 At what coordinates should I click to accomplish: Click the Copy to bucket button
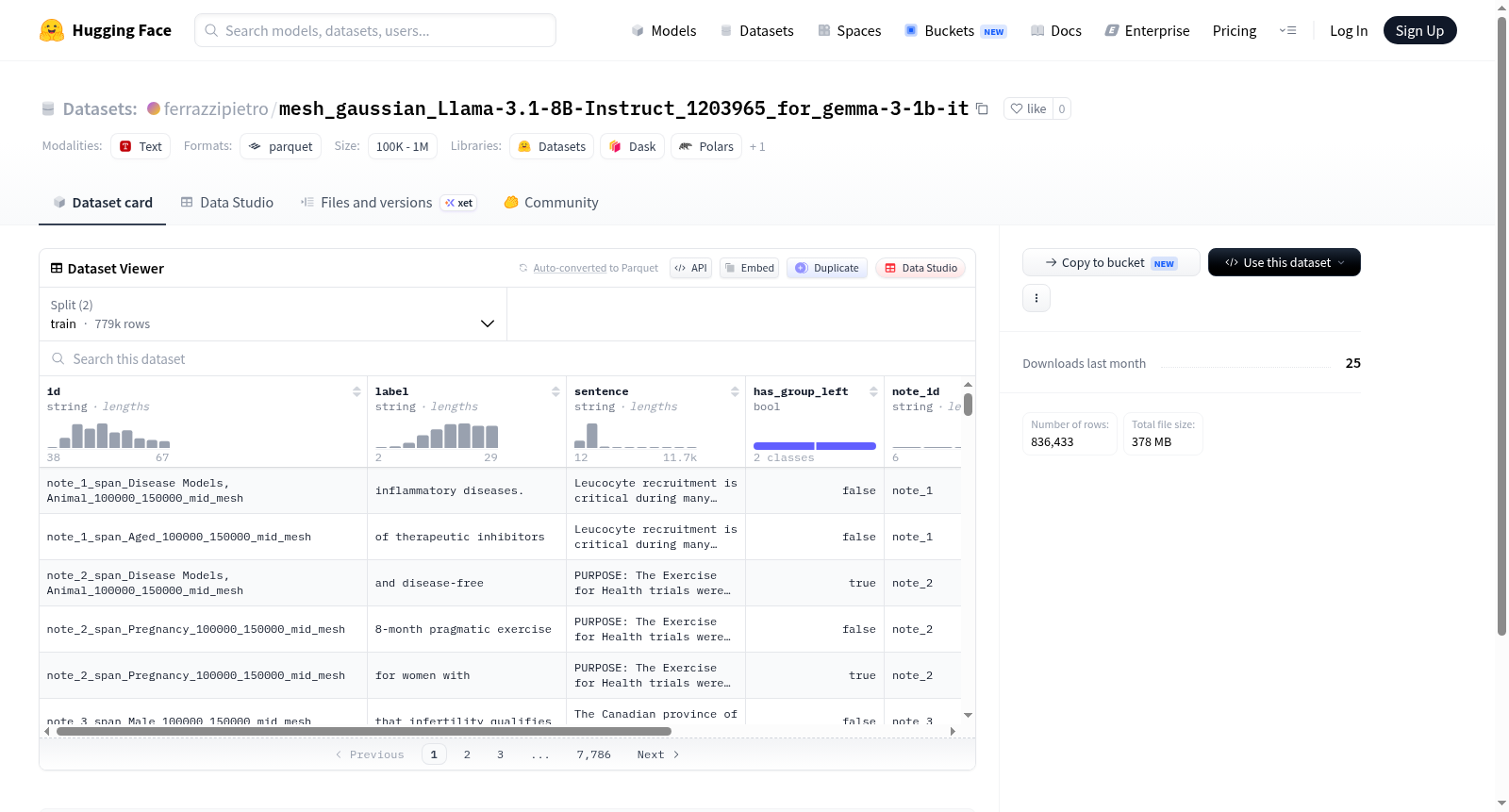[x=1111, y=262]
